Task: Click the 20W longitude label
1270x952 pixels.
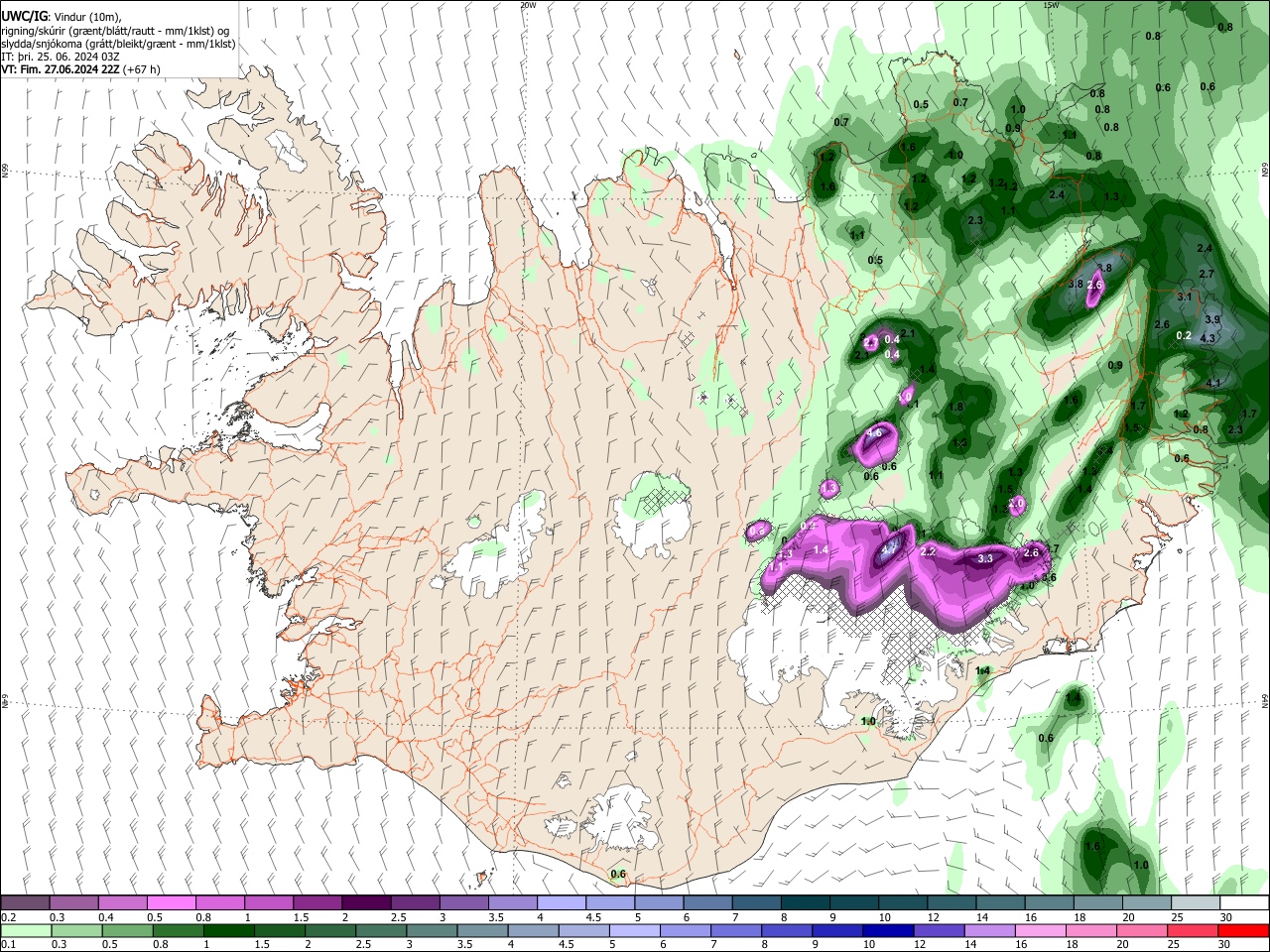Action: click(x=528, y=5)
